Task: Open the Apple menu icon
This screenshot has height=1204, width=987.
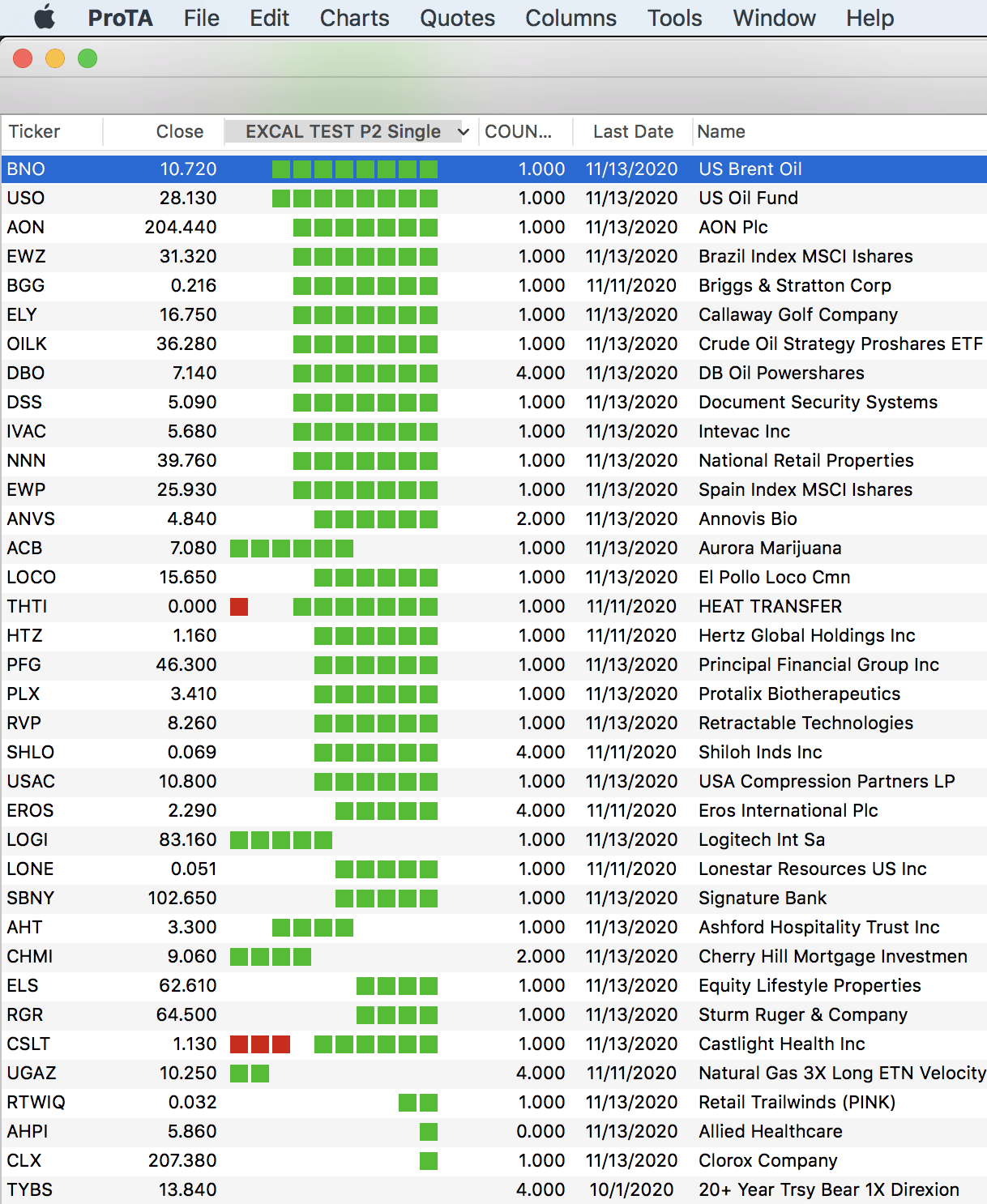Action: [x=45, y=17]
